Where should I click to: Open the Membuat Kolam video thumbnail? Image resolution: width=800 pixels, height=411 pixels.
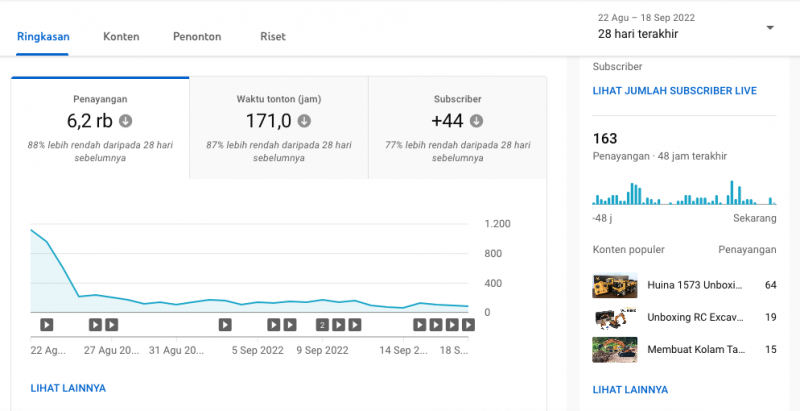pyautogui.click(x=615, y=349)
